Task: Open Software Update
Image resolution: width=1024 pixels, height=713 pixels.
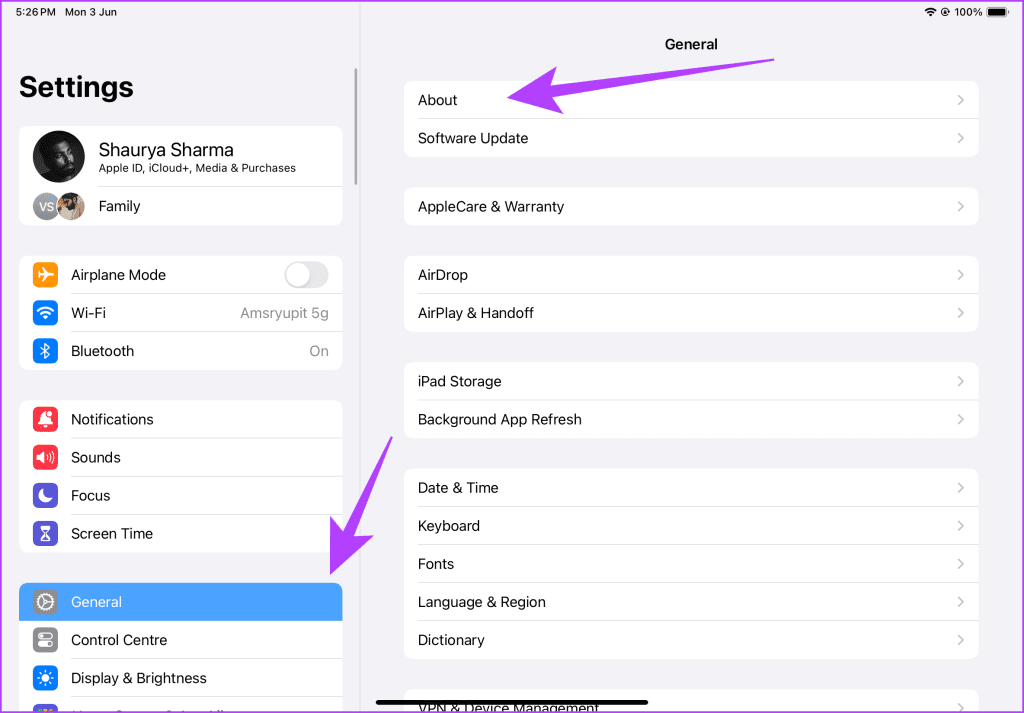Action: tap(690, 138)
